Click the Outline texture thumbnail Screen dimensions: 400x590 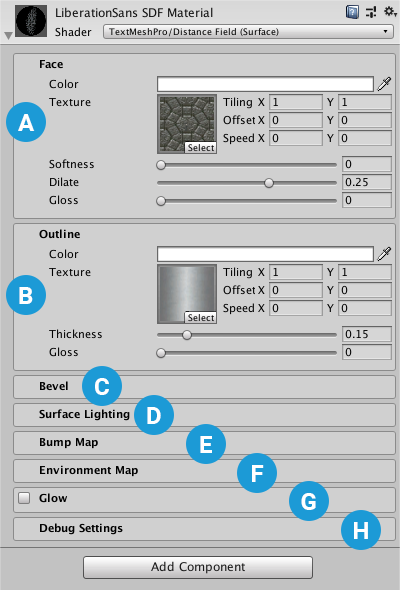(187, 294)
